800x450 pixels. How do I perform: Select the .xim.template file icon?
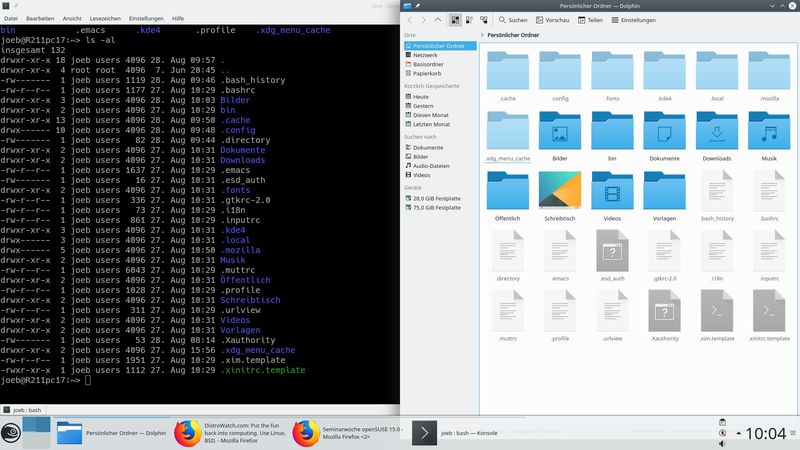(x=717, y=311)
